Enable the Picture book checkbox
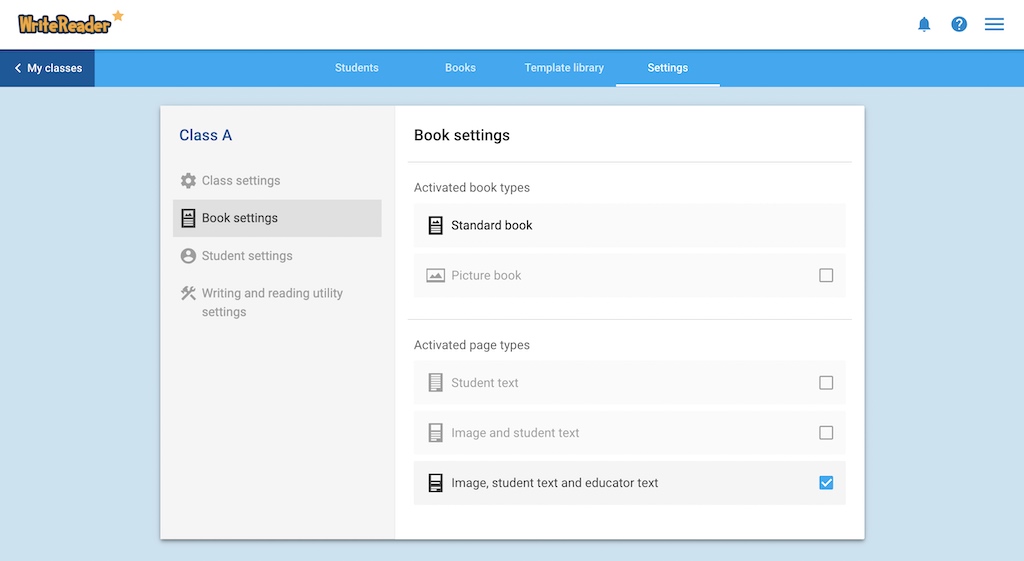The height and width of the screenshot is (561, 1024). pyautogui.click(x=826, y=275)
